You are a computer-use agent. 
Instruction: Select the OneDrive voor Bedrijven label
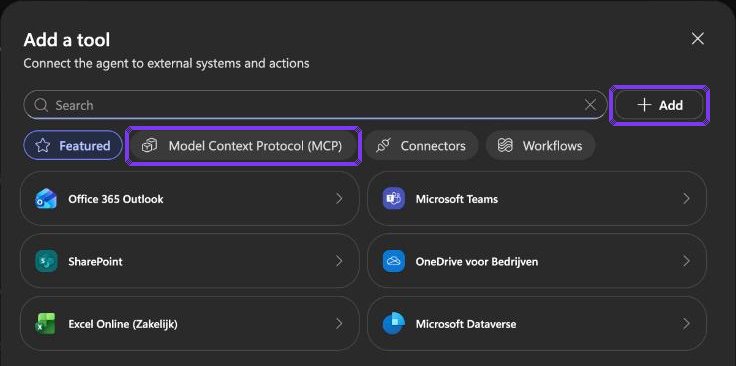click(x=477, y=261)
